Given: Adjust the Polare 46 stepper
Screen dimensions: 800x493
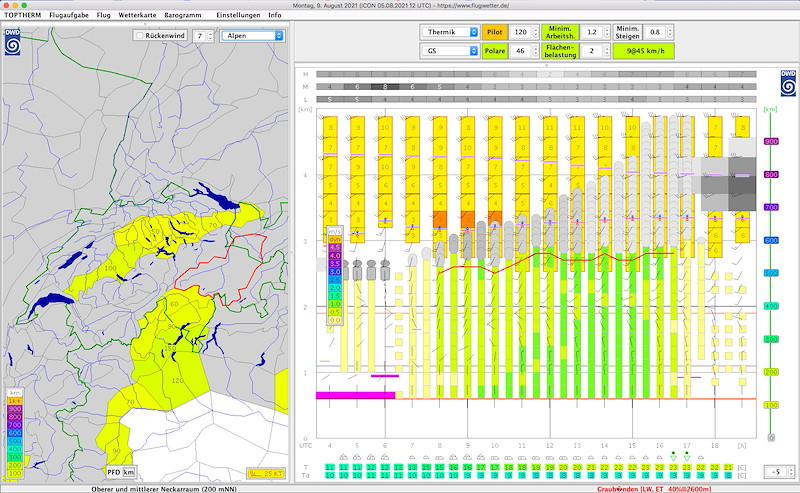Looking at the screenshot, I should click(x=535, y=51).
